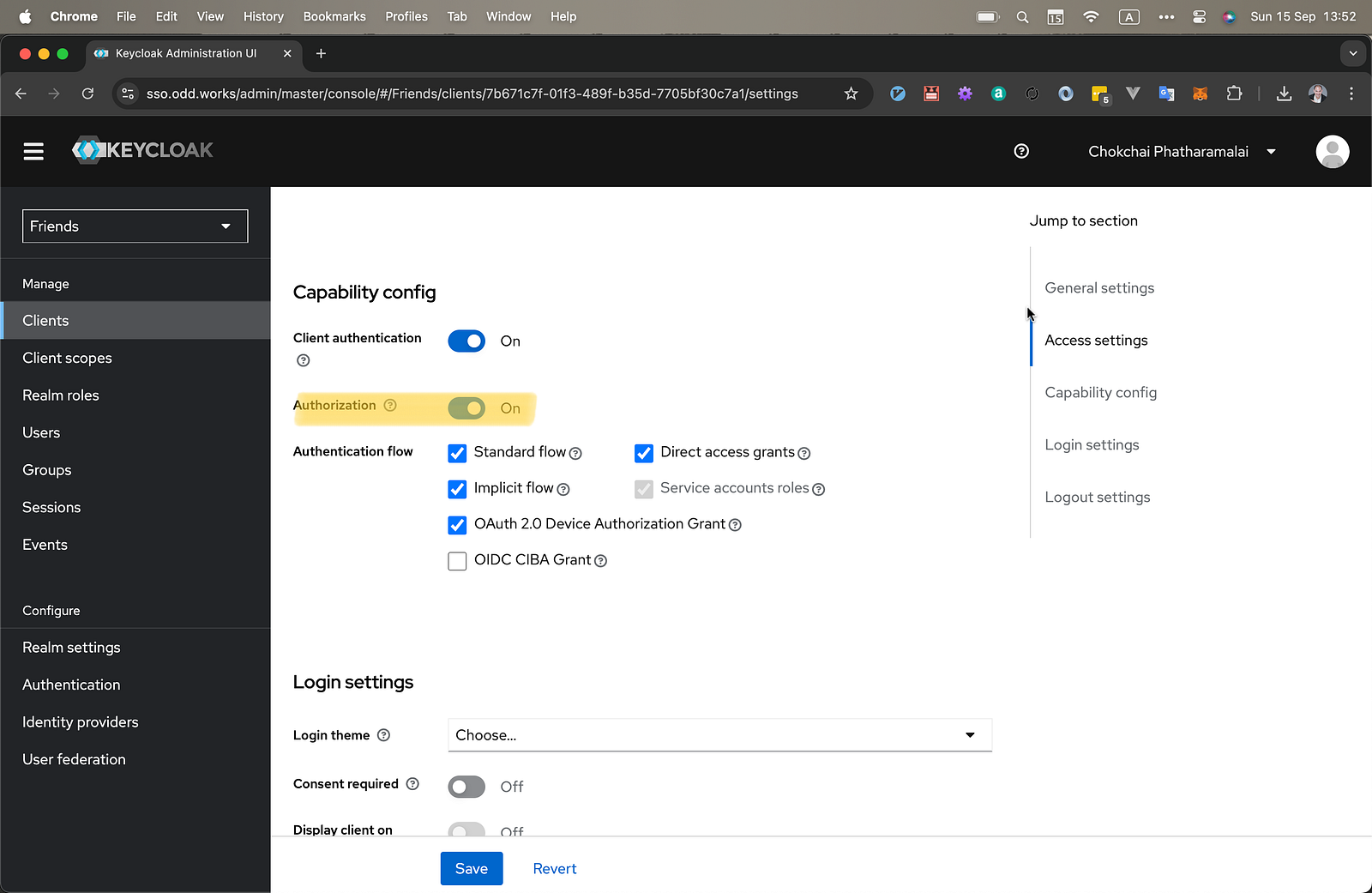Viewport: 1372px width, 893px height.
Task: Jump to Login settings section
Action: coord(1092,445)
